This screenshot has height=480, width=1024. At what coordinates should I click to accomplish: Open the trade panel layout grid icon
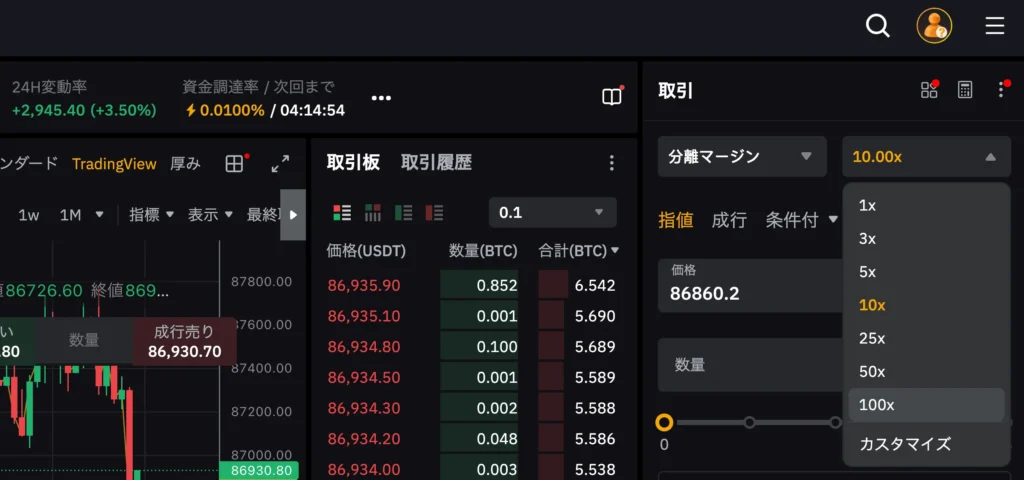[x=929, y=90]
